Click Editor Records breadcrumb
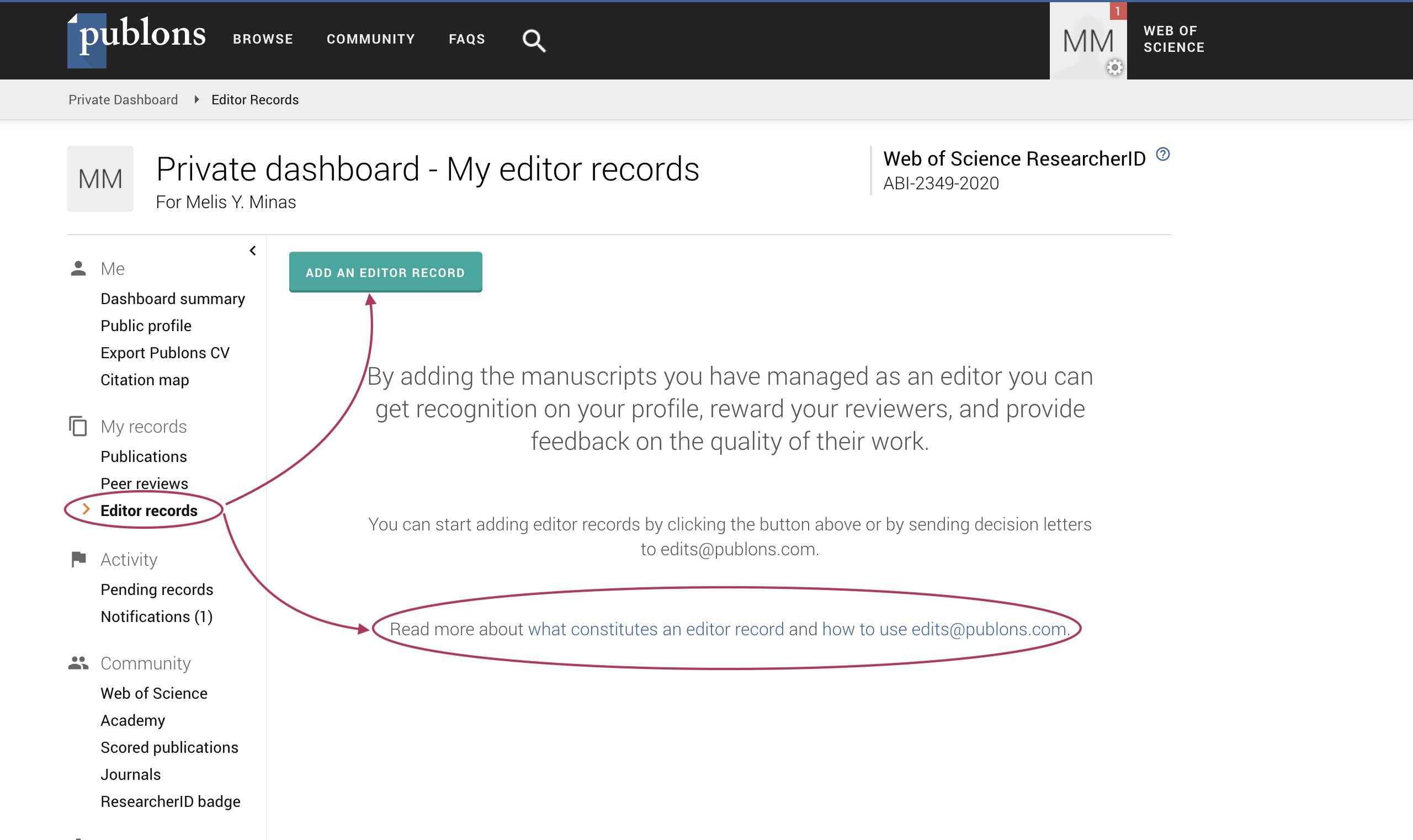This screenshot has width=1413, height=840. click(255, 100)
